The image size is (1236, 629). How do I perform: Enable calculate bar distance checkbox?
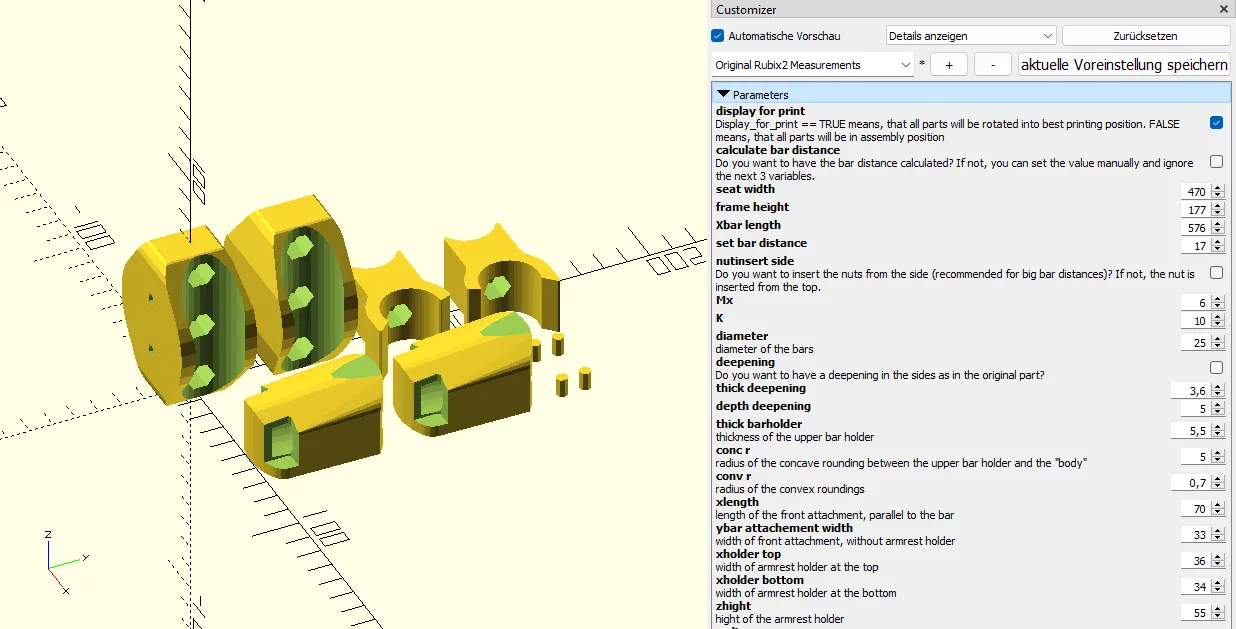click(x=1216, y=161)
